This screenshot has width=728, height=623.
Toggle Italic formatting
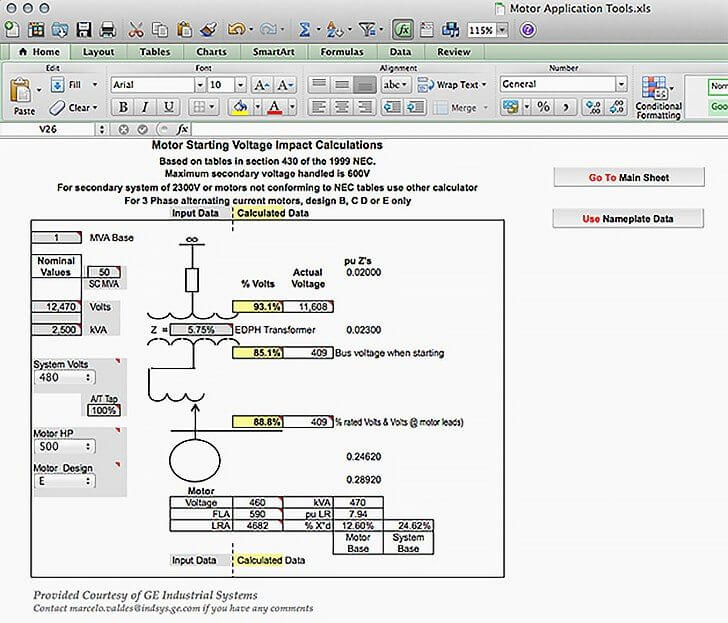click(145, 107)
